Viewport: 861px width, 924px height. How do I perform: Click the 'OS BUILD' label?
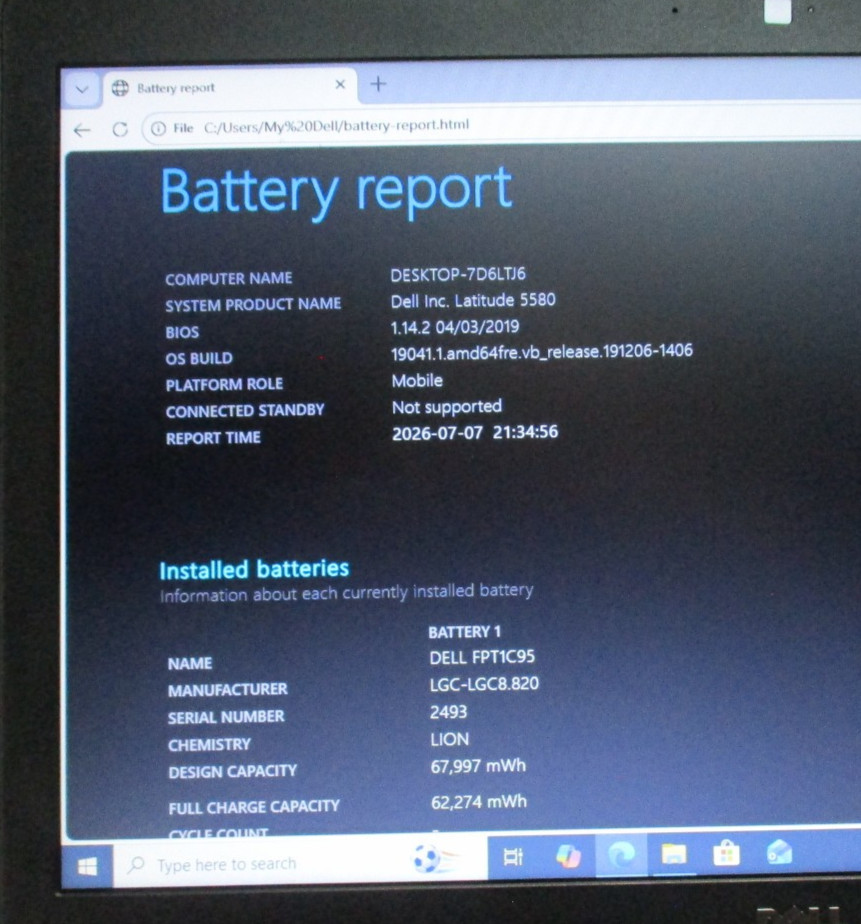pos(199,358)
